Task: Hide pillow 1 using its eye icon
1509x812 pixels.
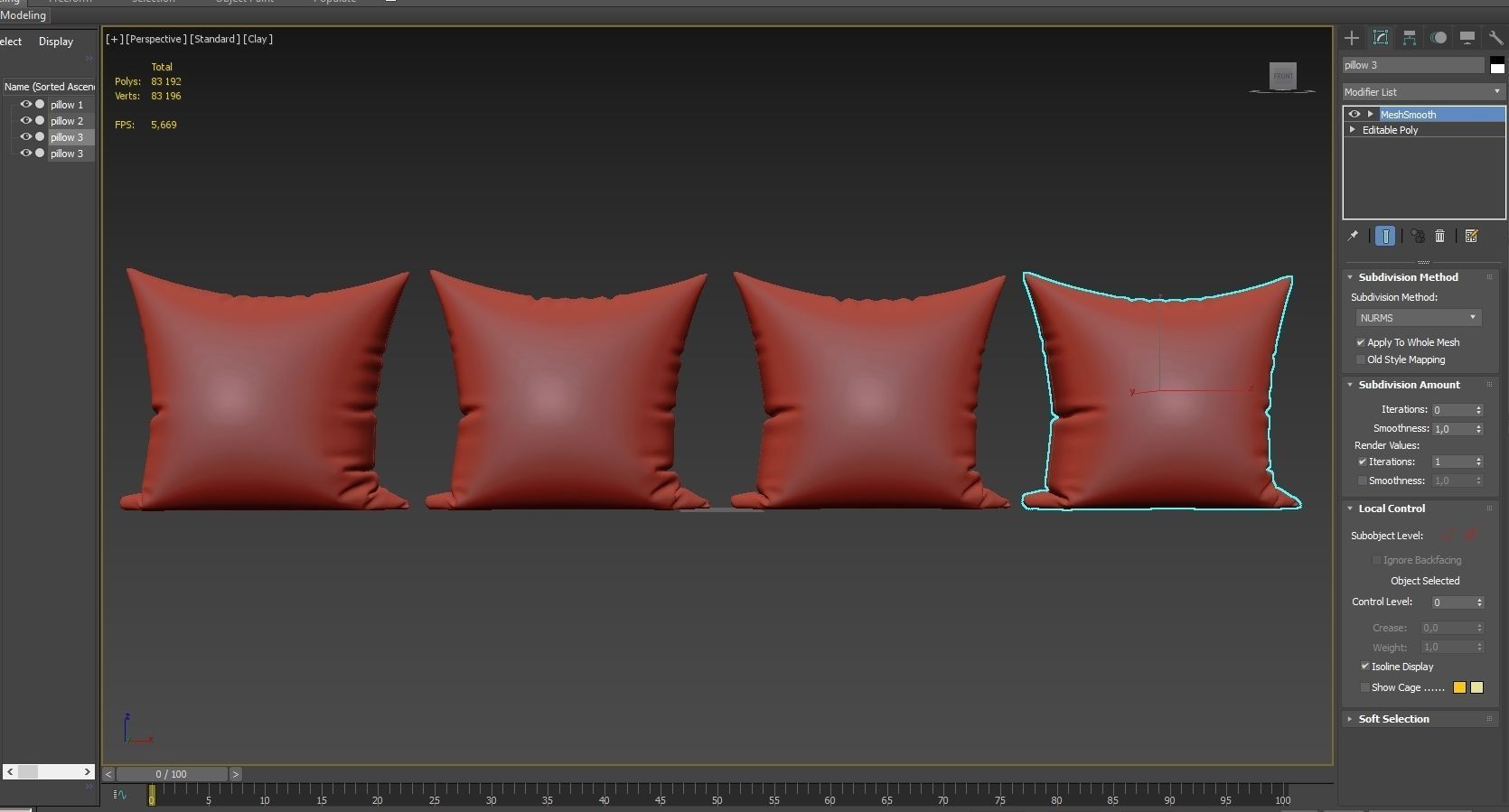Action: pyautogui.click(x=26, y=104)
